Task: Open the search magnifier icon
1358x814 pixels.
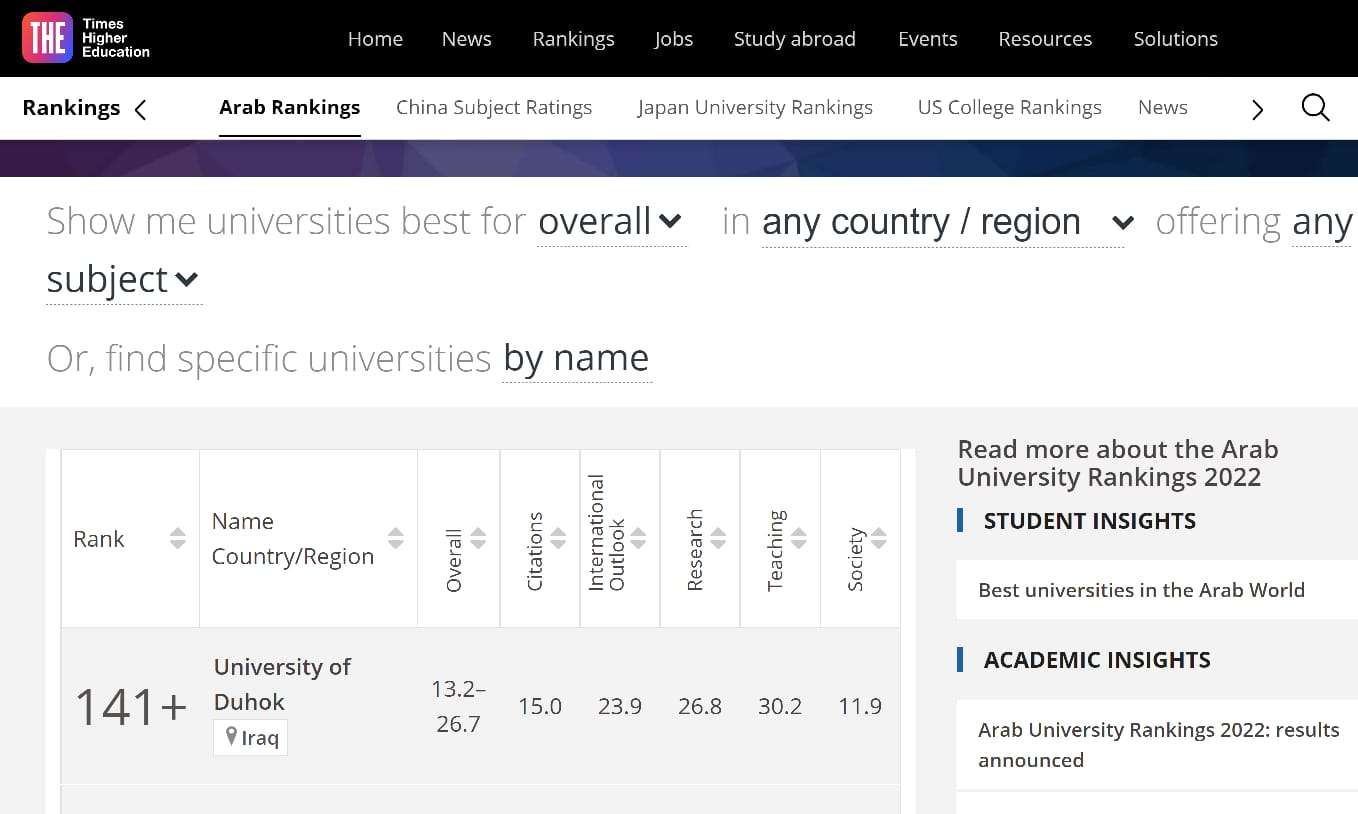Action: 1315,108
